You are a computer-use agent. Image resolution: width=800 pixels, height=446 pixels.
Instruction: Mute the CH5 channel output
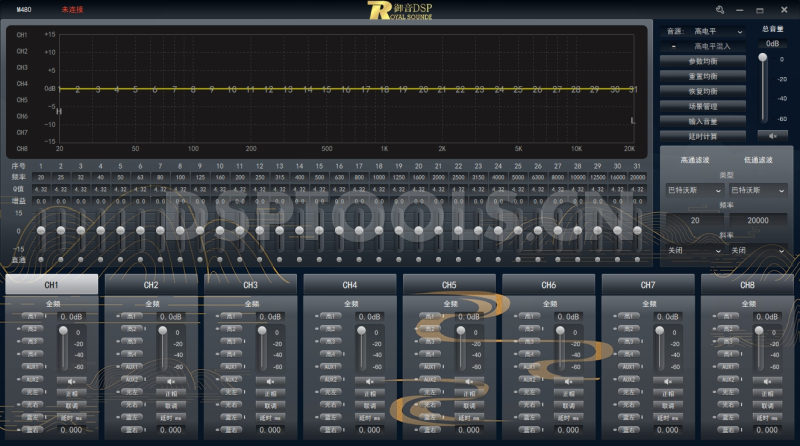tap(469, 381)
